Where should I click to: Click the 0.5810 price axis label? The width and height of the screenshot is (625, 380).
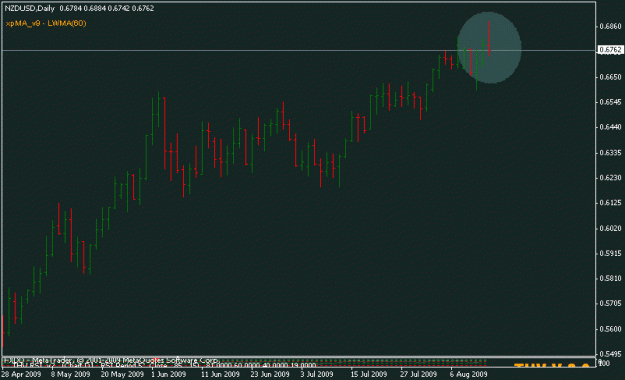point(610,279)
